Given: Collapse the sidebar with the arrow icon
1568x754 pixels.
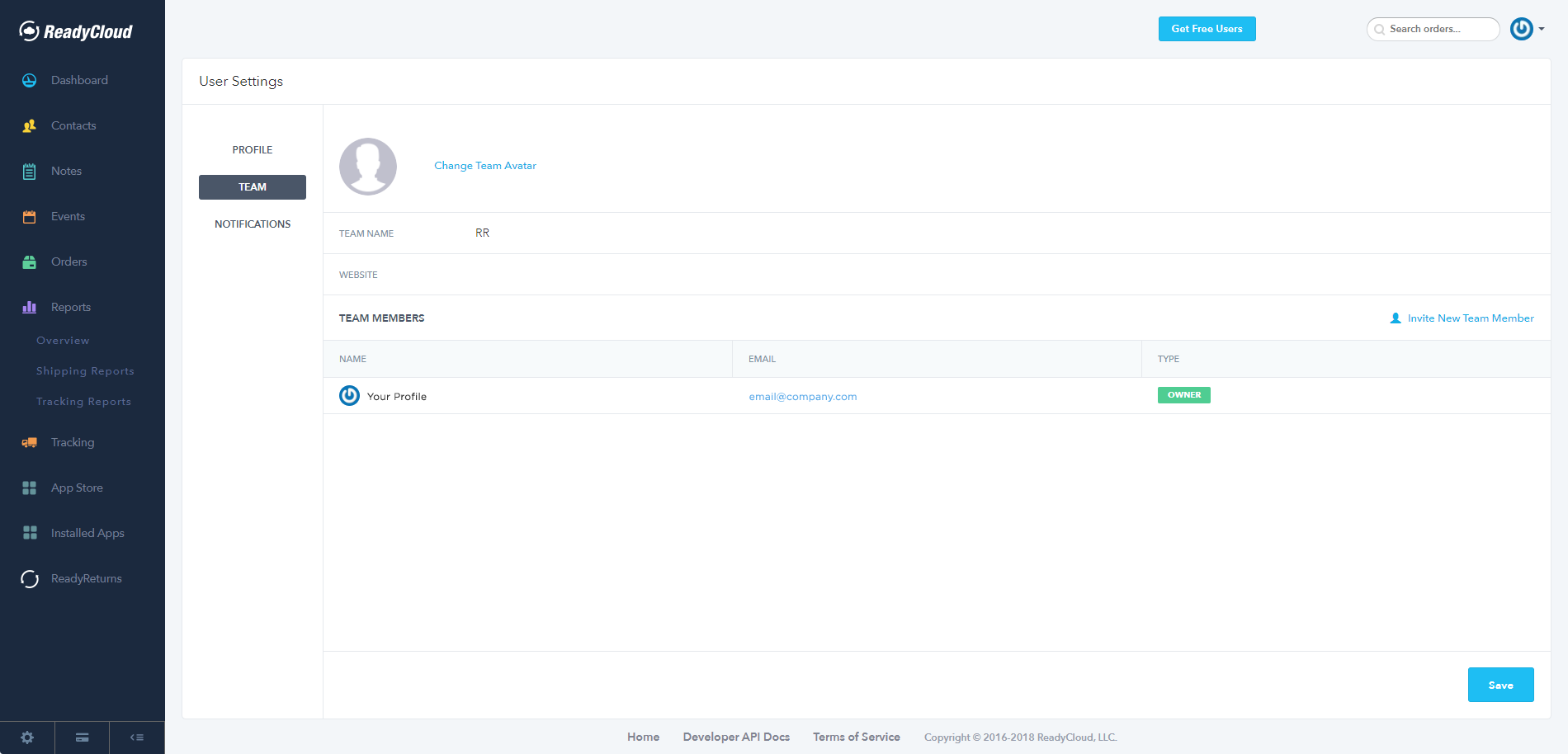Looking at the screenshot, I should pos(137,738).
